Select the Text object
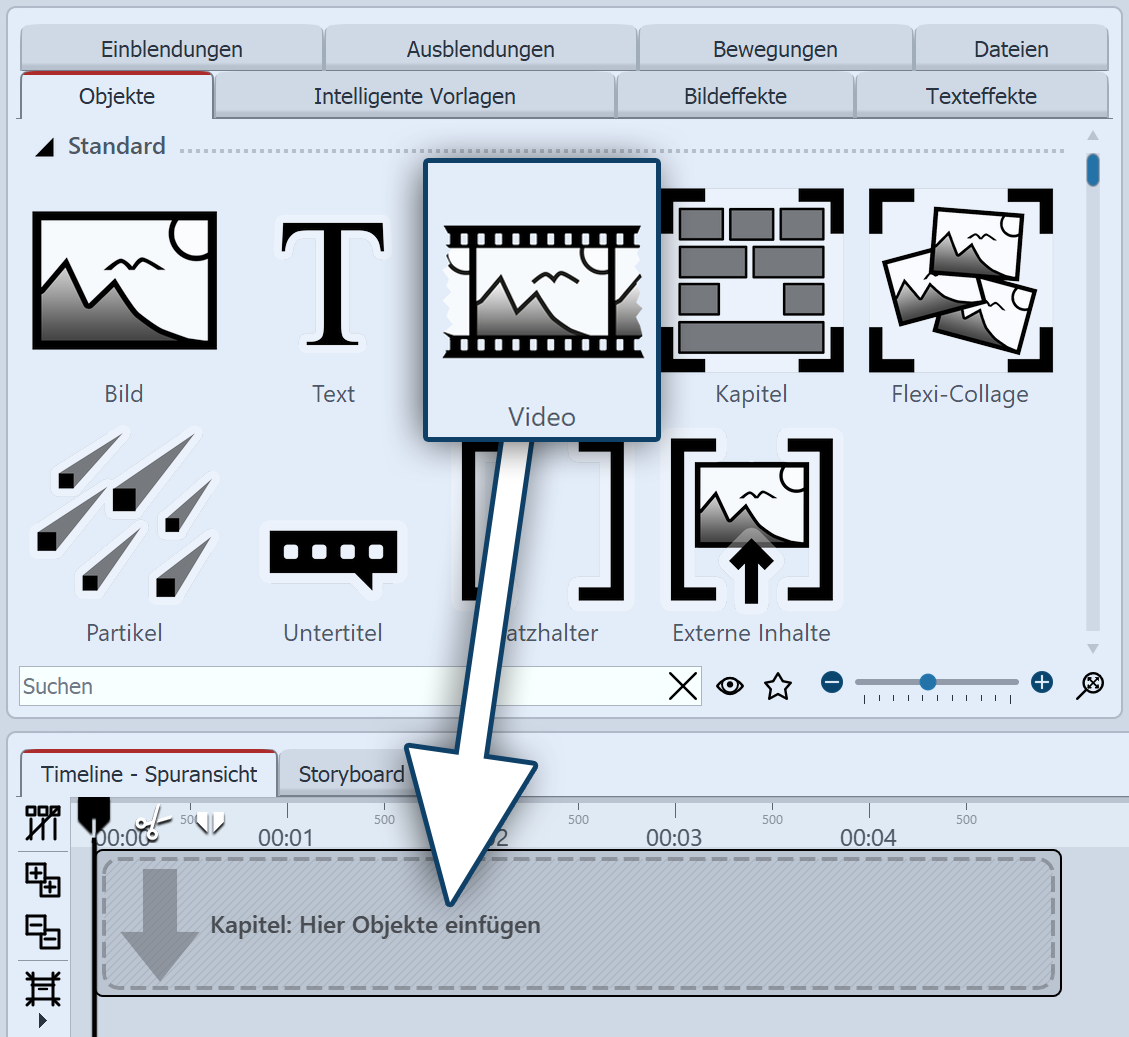1129x1037 pixels. tap(333, 281)
